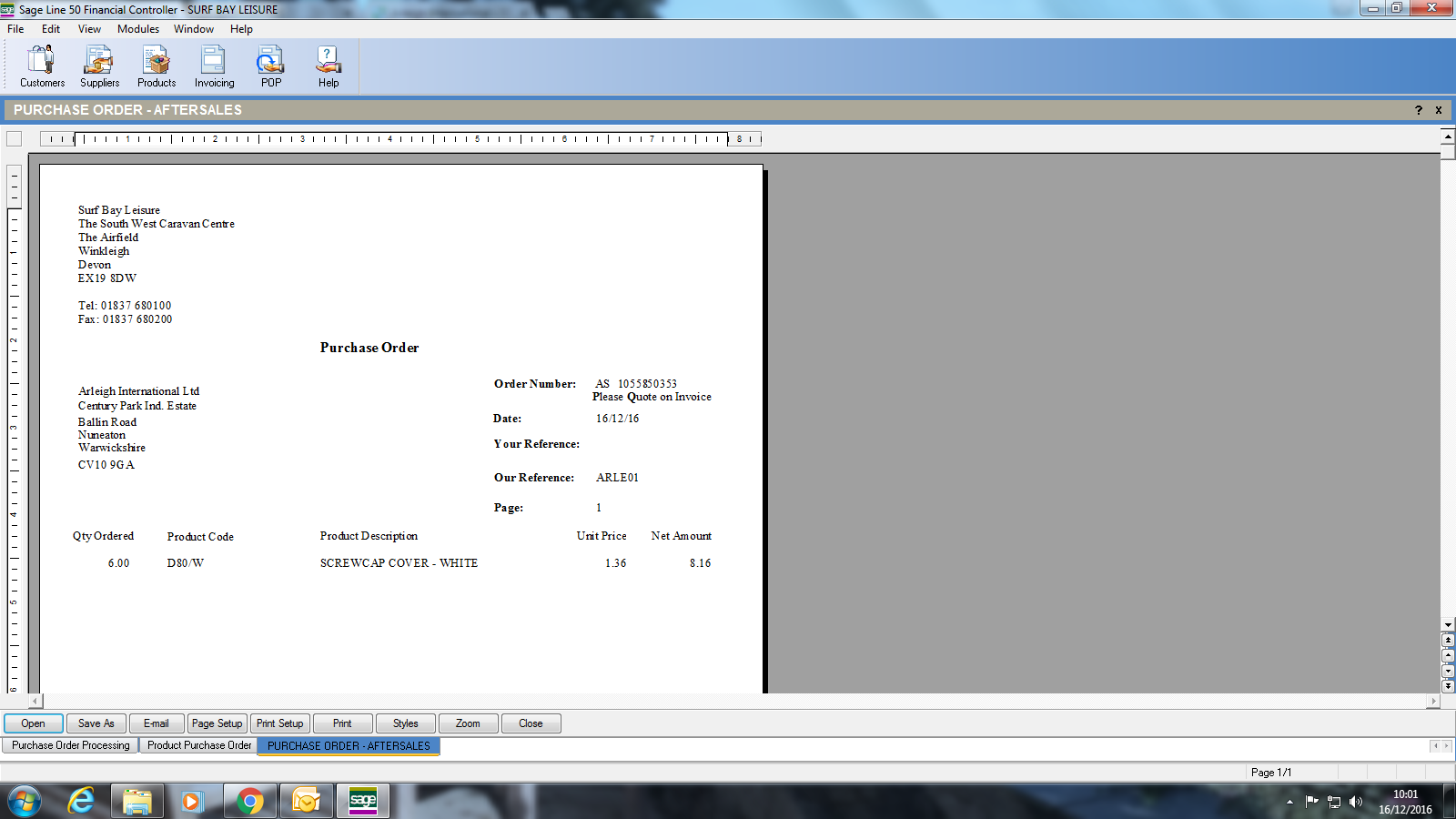Open Outlook from the taskbar

coord(307,801)
